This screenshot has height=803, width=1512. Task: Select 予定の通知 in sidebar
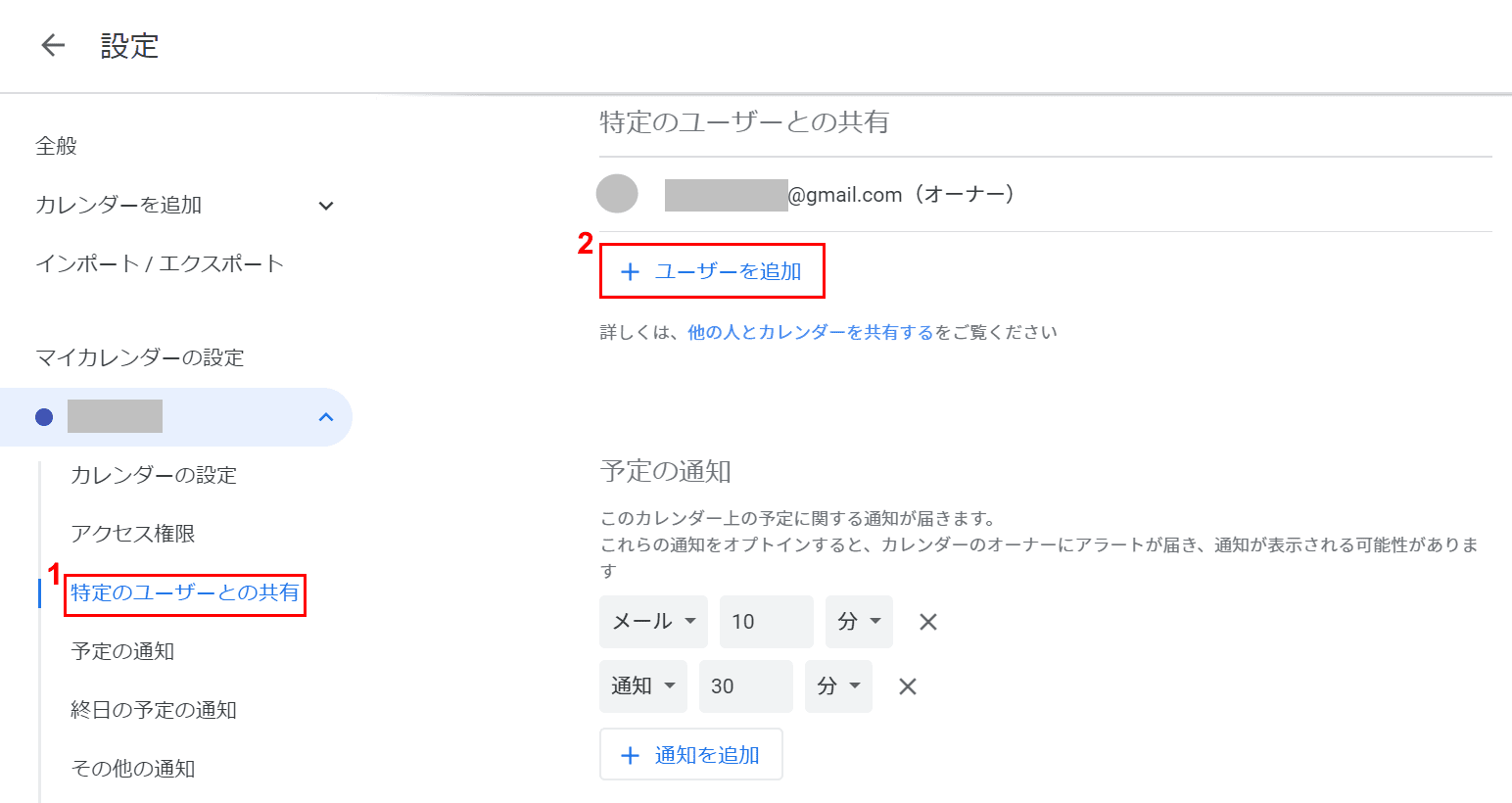(x=122, y=651)
